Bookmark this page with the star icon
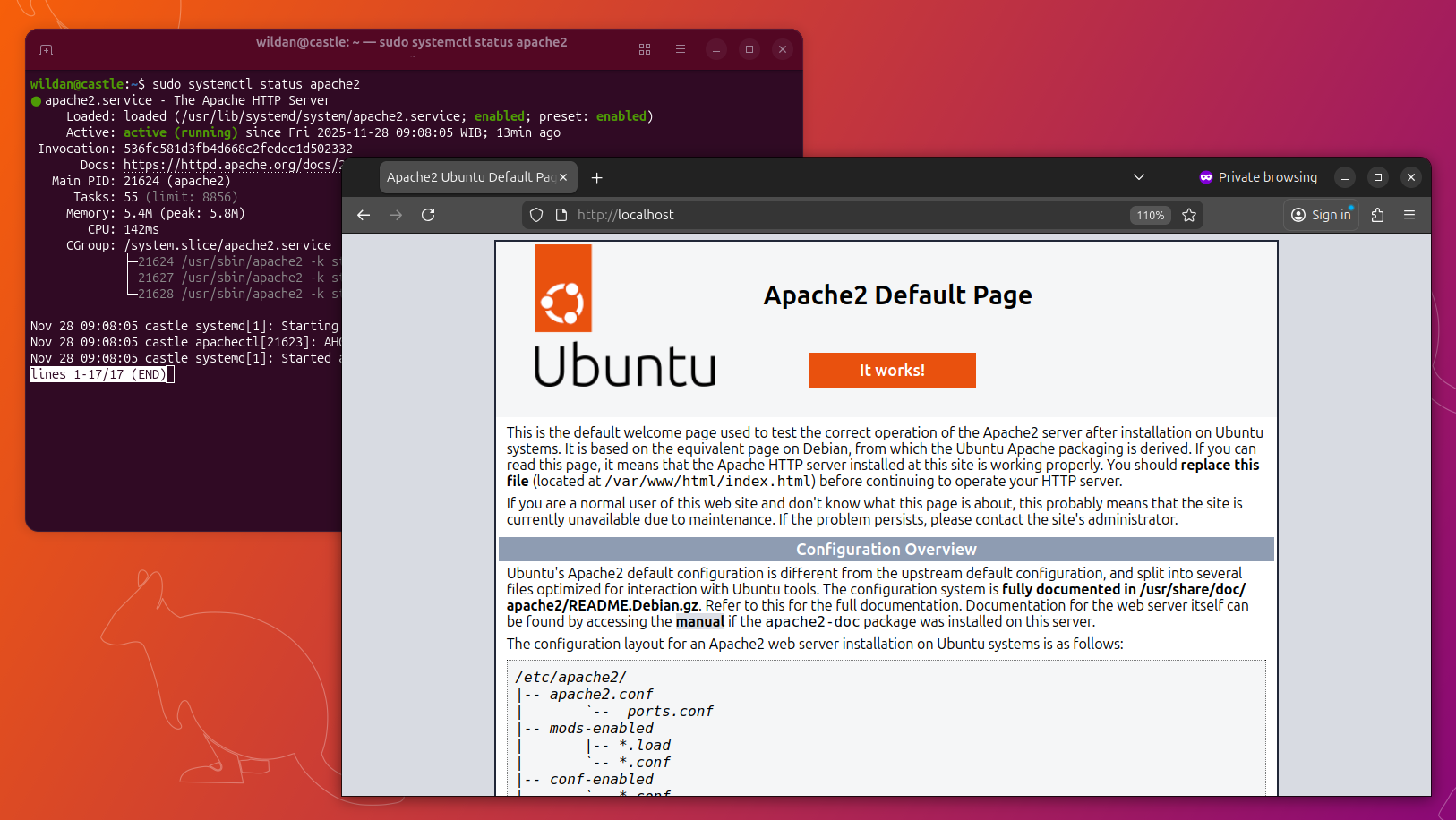The width and height of the screenshot is (1456, 820). (1189, 215)
